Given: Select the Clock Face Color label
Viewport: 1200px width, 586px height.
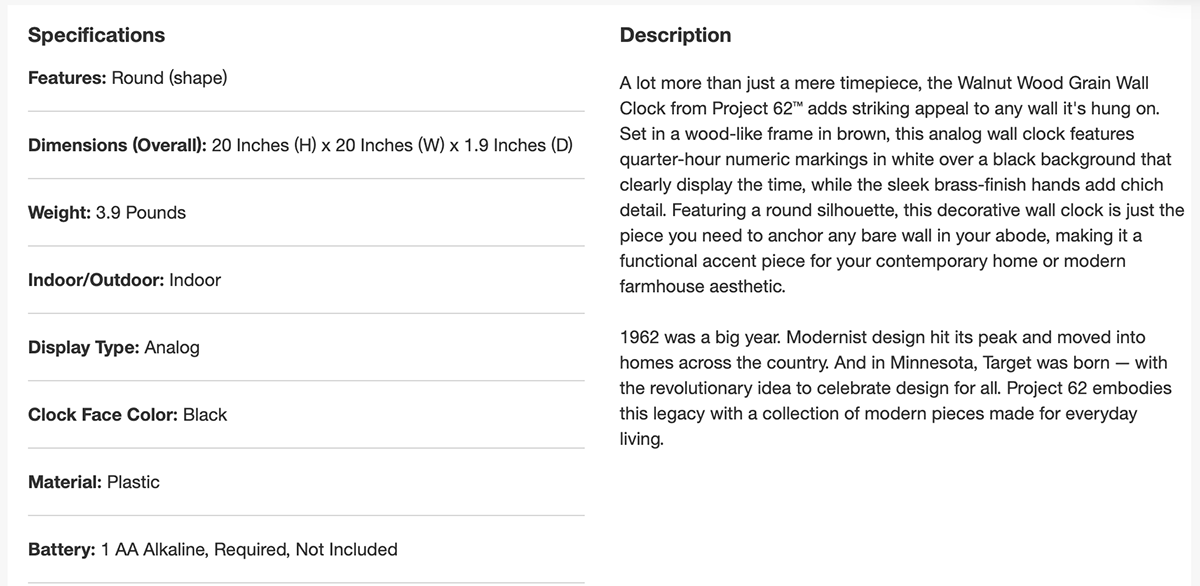Looking at the screenshot, I should click(x=103, y=414).
